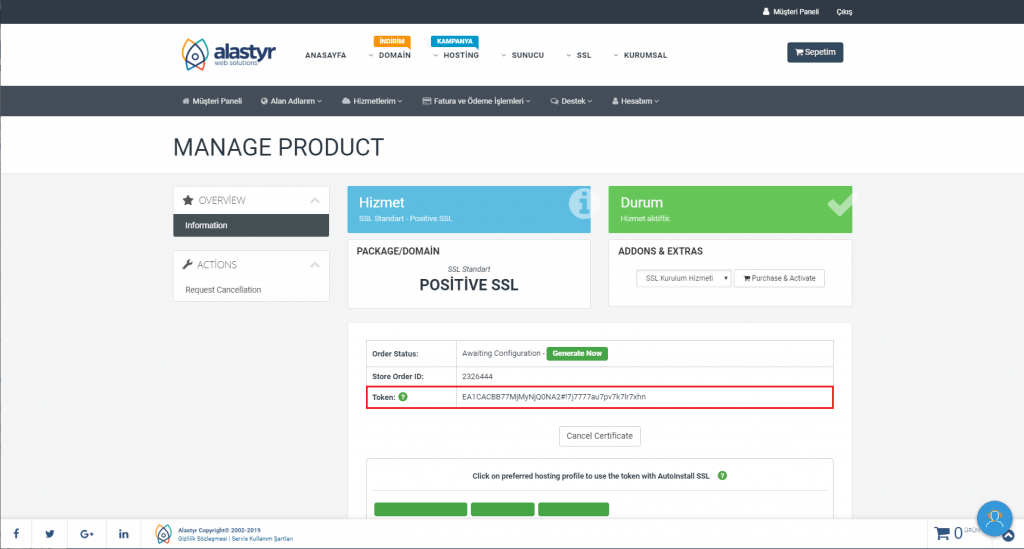Open the Facebook social icon in the footer
Screen dimensions: 1024x549
click(x=16, y=534)
